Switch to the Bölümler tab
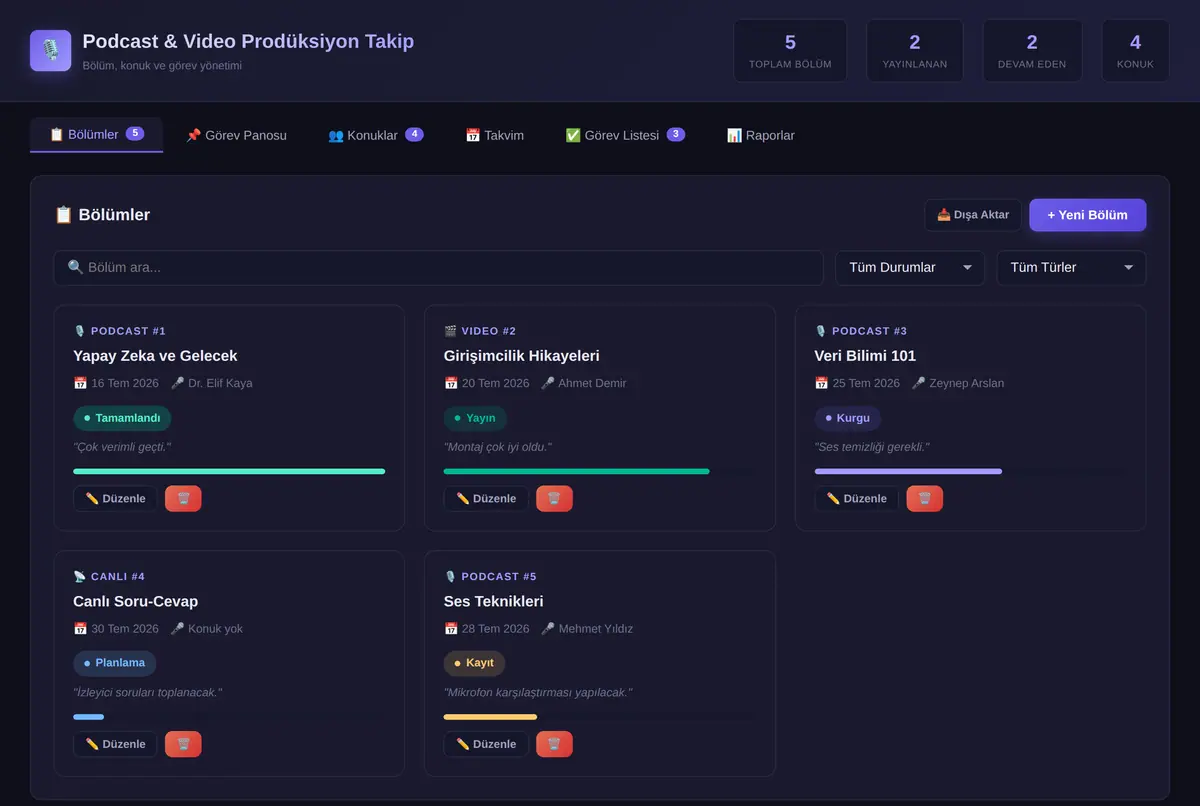Image resolution: width=1200 pixels, height=806 pixels. [96, 134]
